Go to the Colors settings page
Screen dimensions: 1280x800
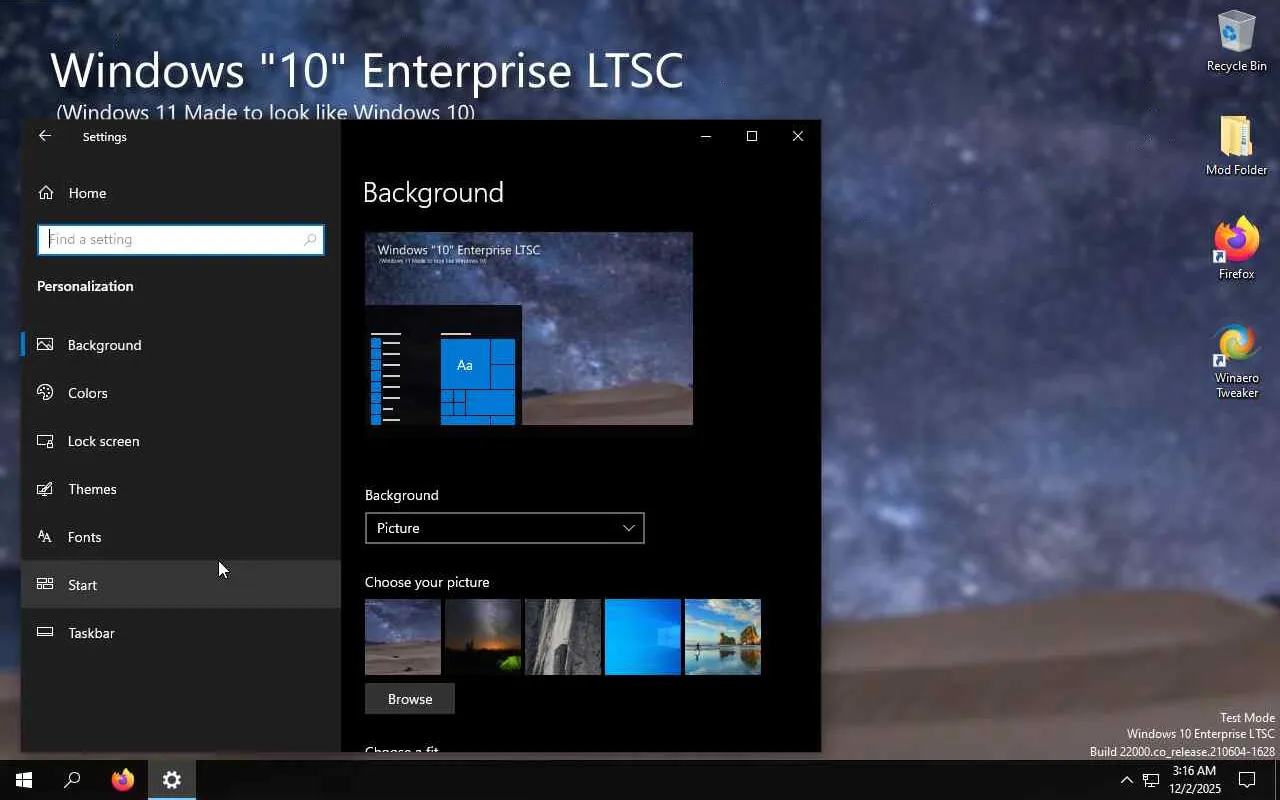tap(181, 393)
